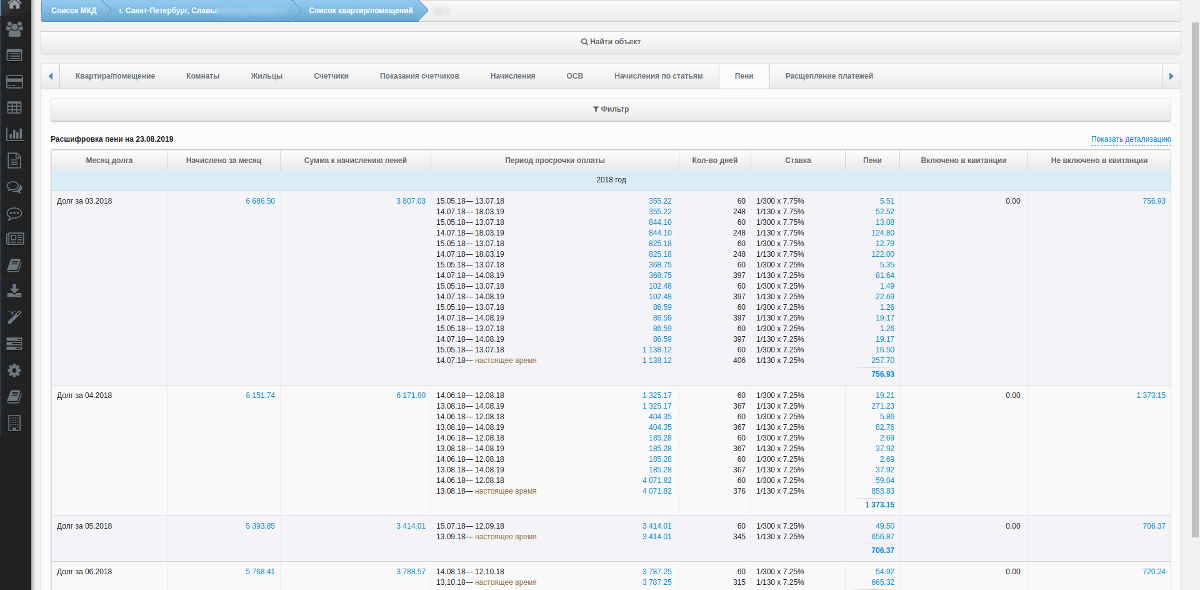This screenshot has width=1200, height=590.
Task: Go to Список МКД breadcrumb
Action: tap(74, 10)
